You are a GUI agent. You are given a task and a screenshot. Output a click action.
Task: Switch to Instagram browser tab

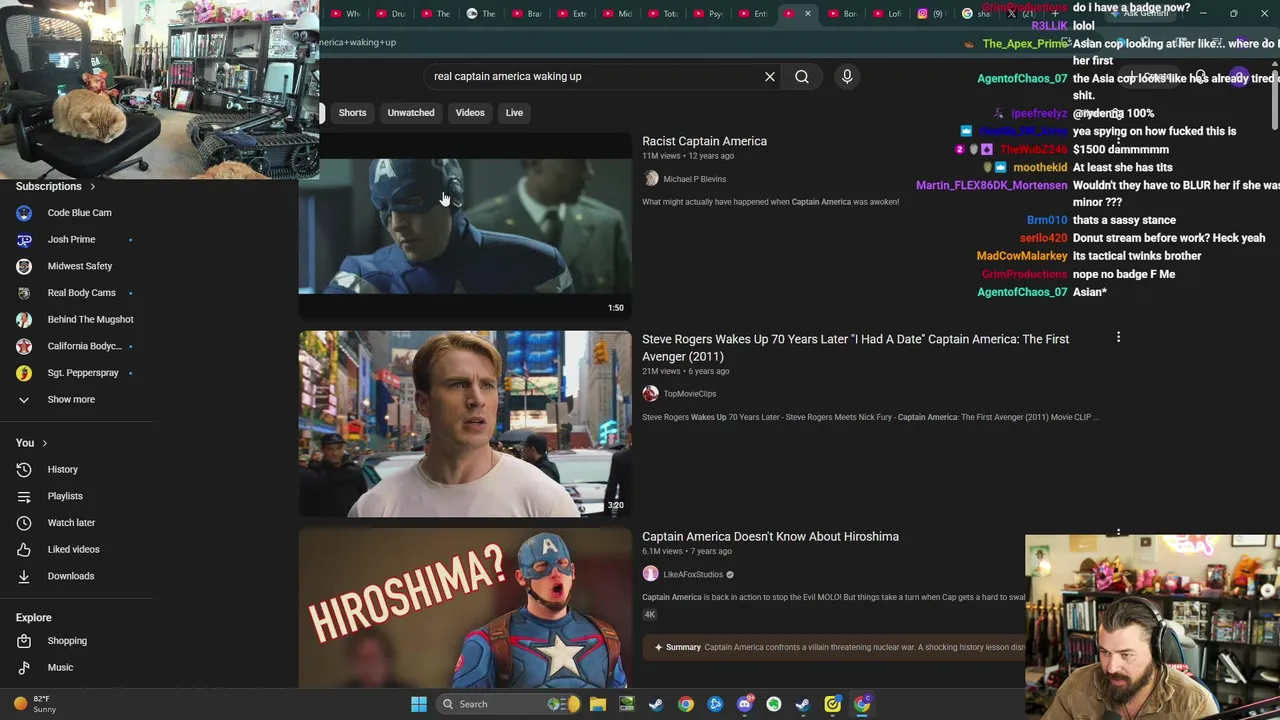coord(931,14)
